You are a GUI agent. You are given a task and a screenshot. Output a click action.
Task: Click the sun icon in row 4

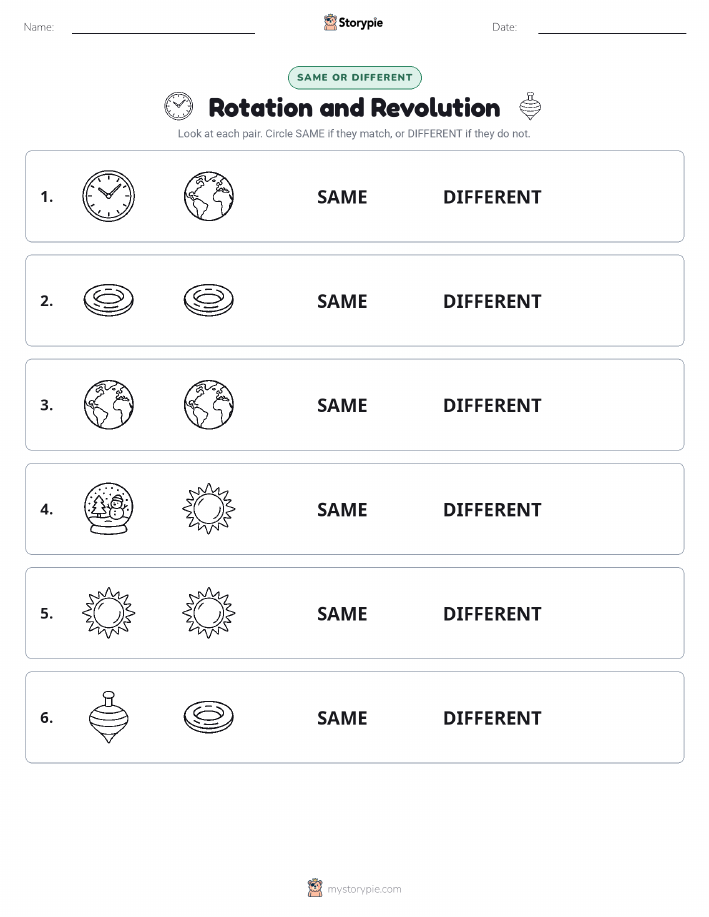click(x=209, y=509)
